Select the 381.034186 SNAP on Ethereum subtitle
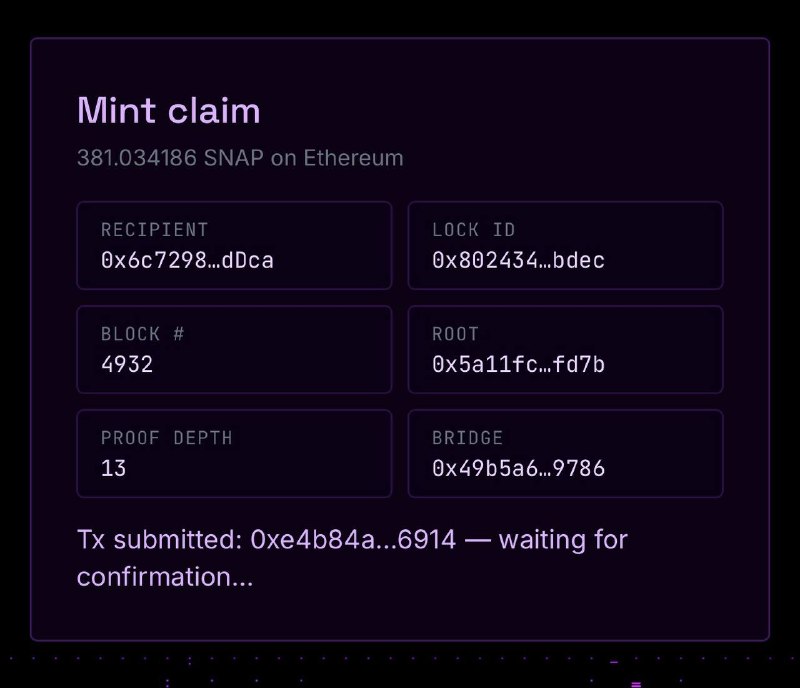The height and width of the screenshot is (688, 800). pos(240,158)
